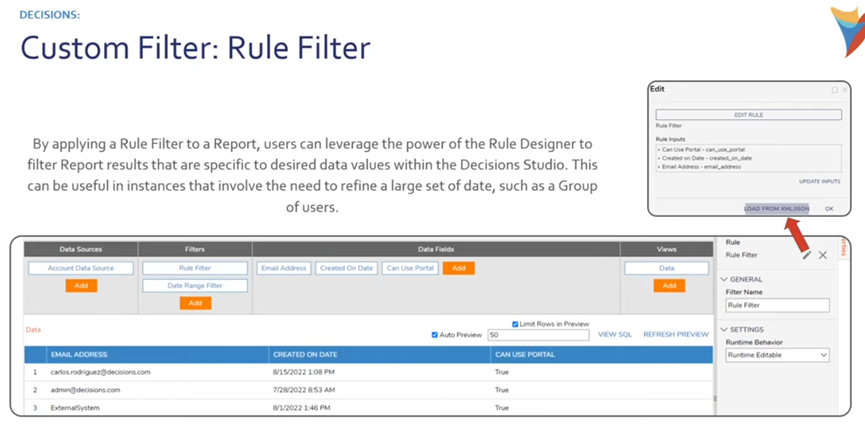
Task: Click the EDIT RULE button in Edit dialog
Action: [x=749, y=115]
